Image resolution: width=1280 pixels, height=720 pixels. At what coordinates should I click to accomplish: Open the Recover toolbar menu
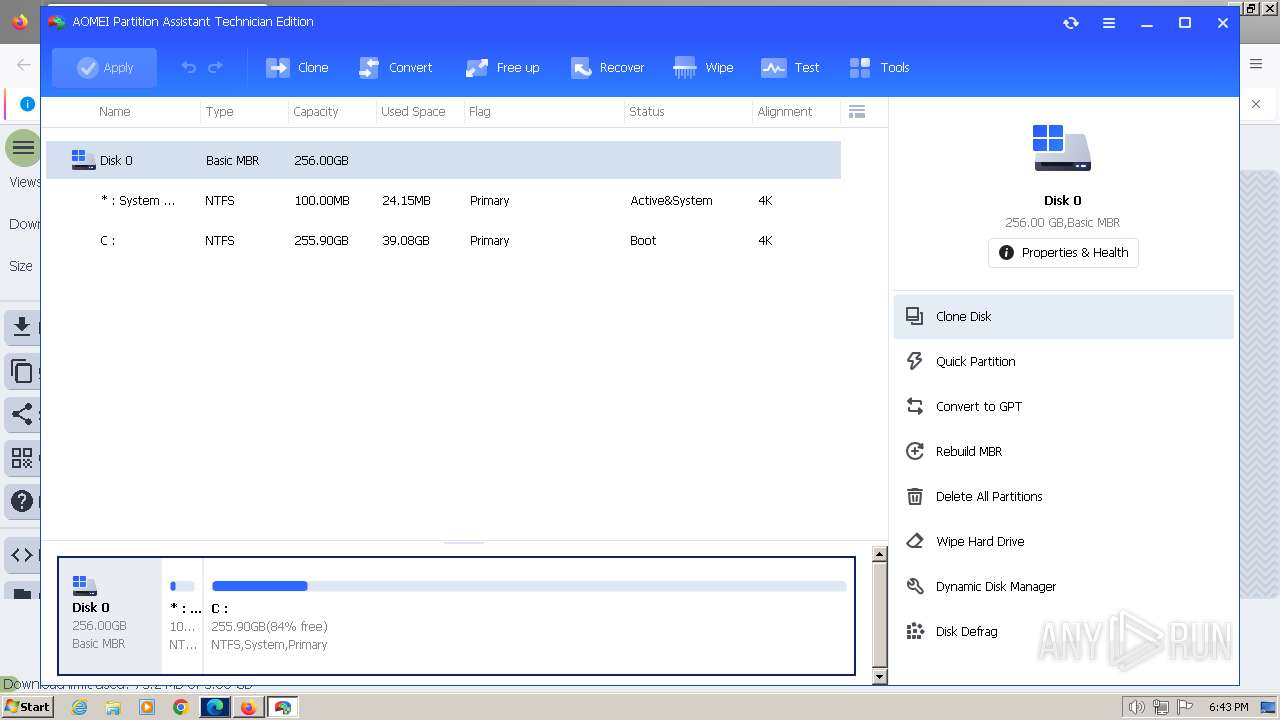tap(607, 67)
